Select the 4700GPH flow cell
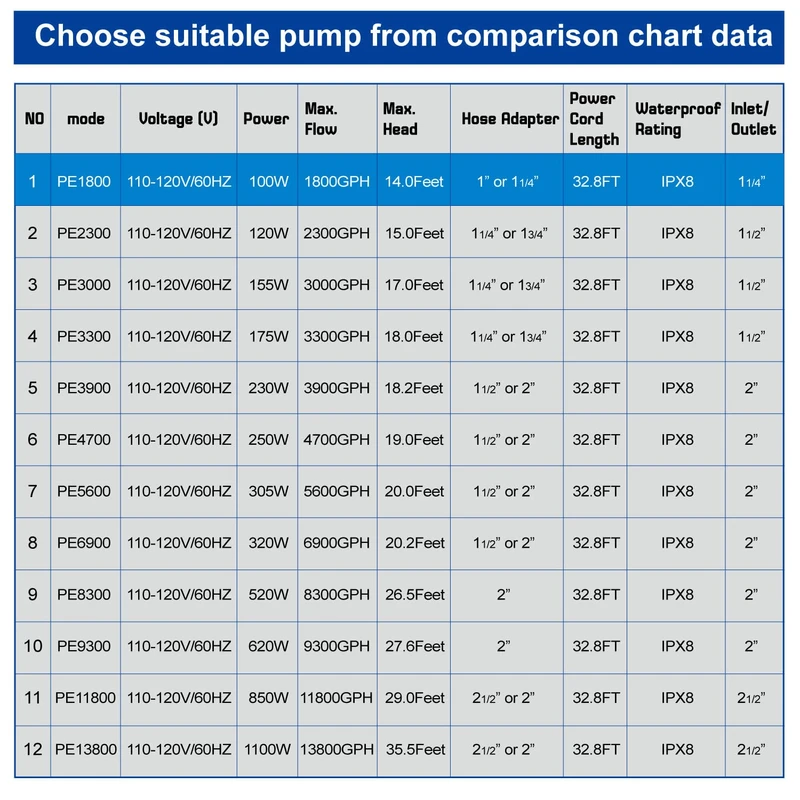800x800 pixels. click(336, 439)
